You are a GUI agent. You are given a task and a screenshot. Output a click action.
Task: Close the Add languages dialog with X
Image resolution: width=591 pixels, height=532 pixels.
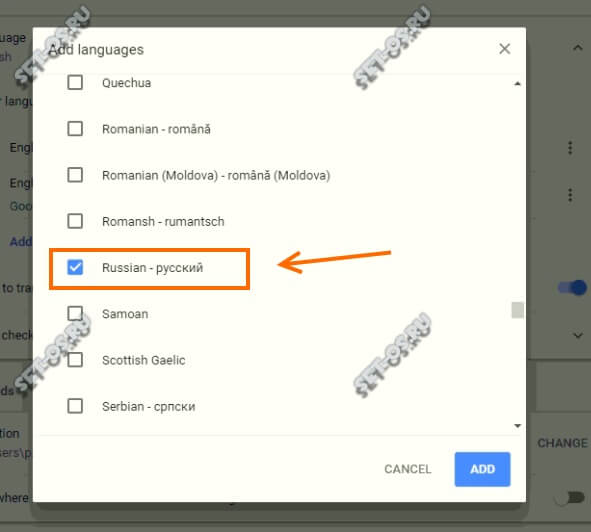tap(504, 49)
